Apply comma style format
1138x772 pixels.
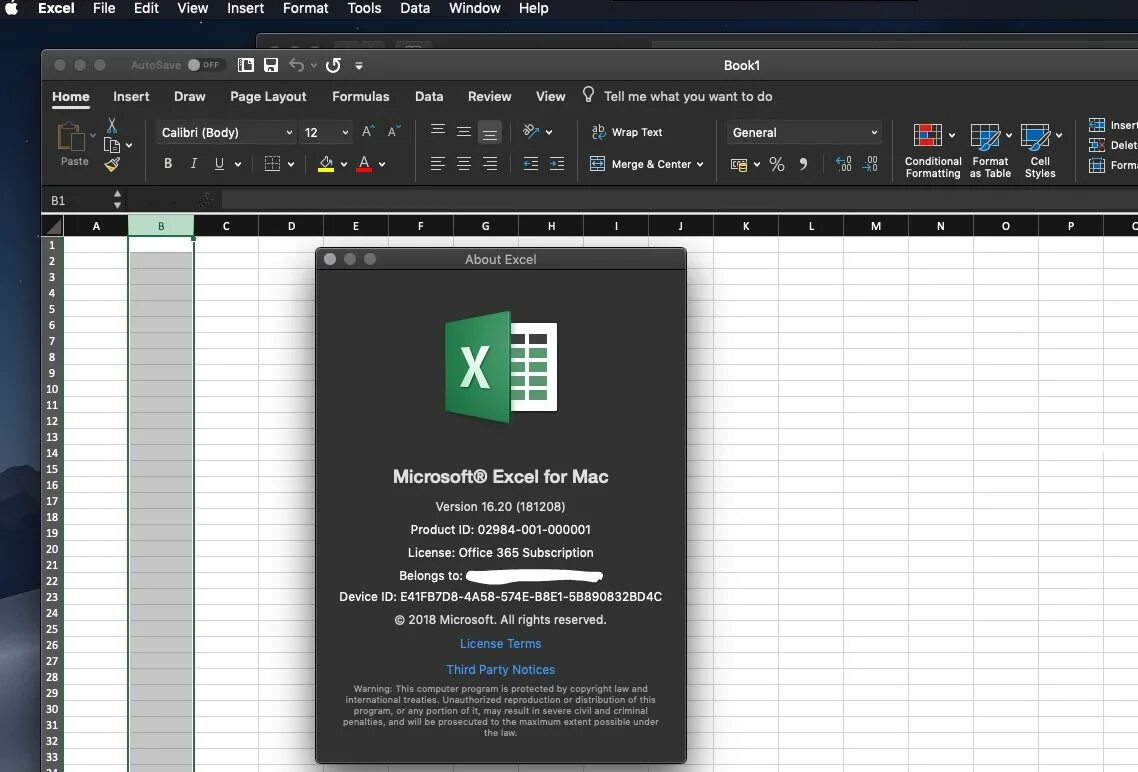click(x=803, y=165)
